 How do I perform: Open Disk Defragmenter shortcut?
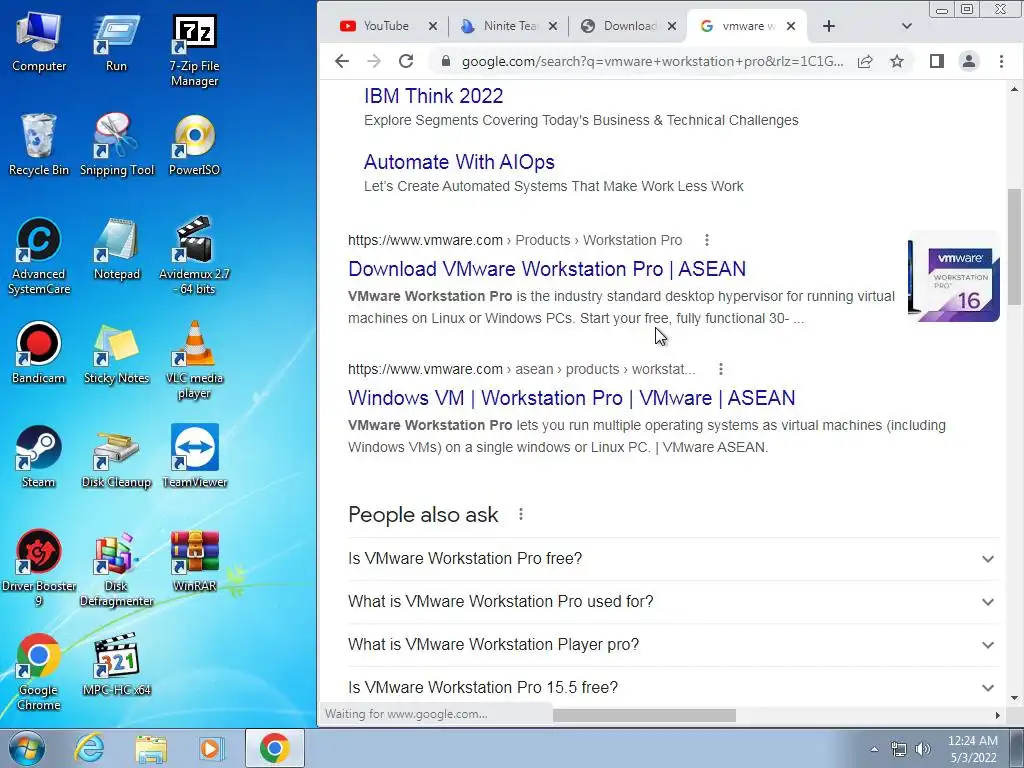point(116,568)
